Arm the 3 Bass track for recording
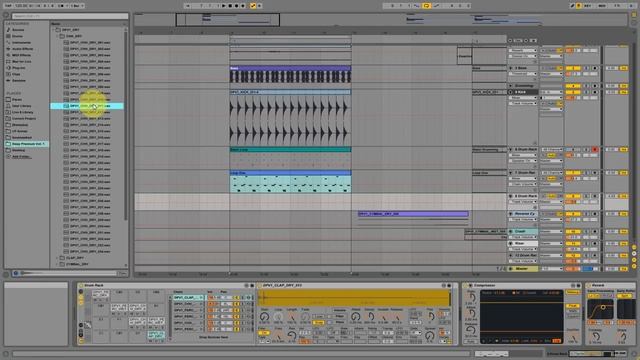This screenshot has width=640, height=360. (595, 68)
